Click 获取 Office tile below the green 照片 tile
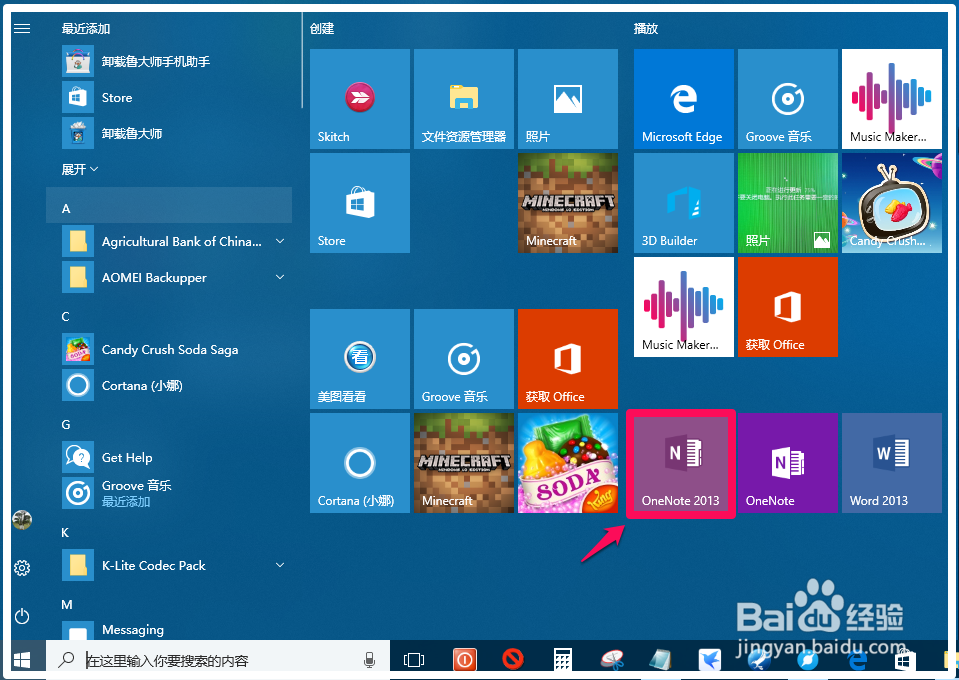 coord(788,306)
